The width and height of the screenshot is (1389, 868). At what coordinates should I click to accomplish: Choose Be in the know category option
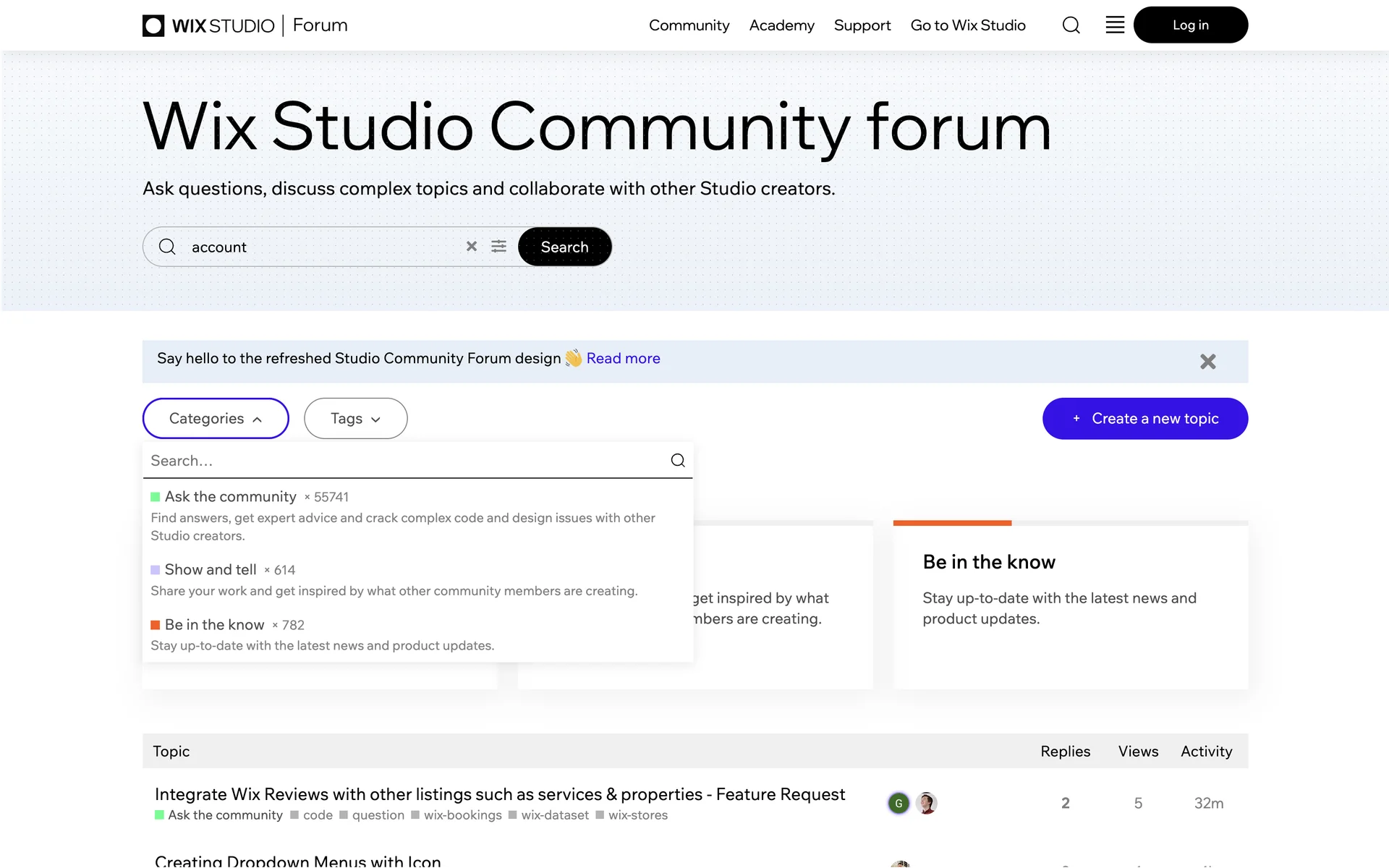click(214, 625)
